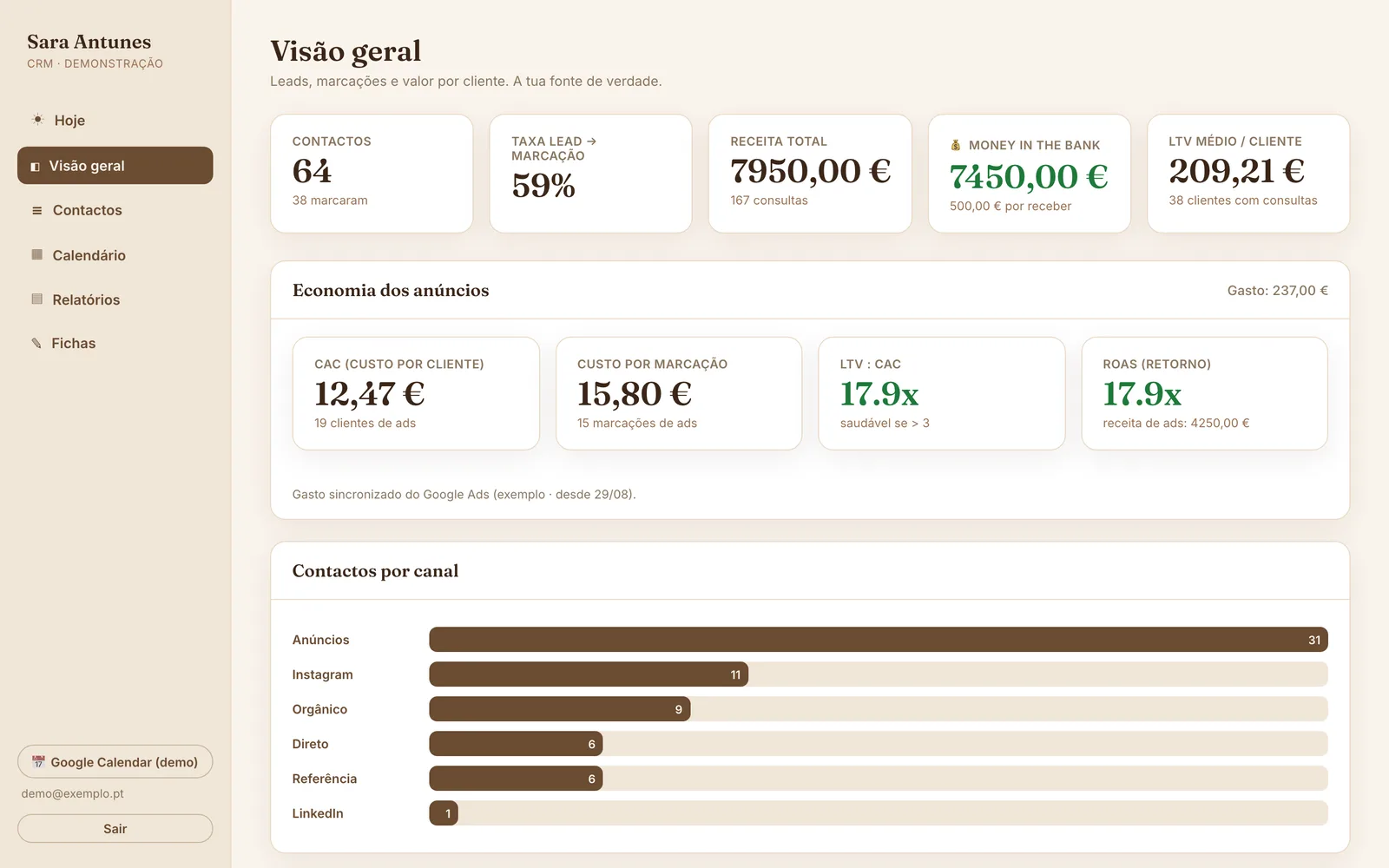Select Visão geral in the sidebar
The height and width of the screenshot is (868, 1389).
coord(115,165)
